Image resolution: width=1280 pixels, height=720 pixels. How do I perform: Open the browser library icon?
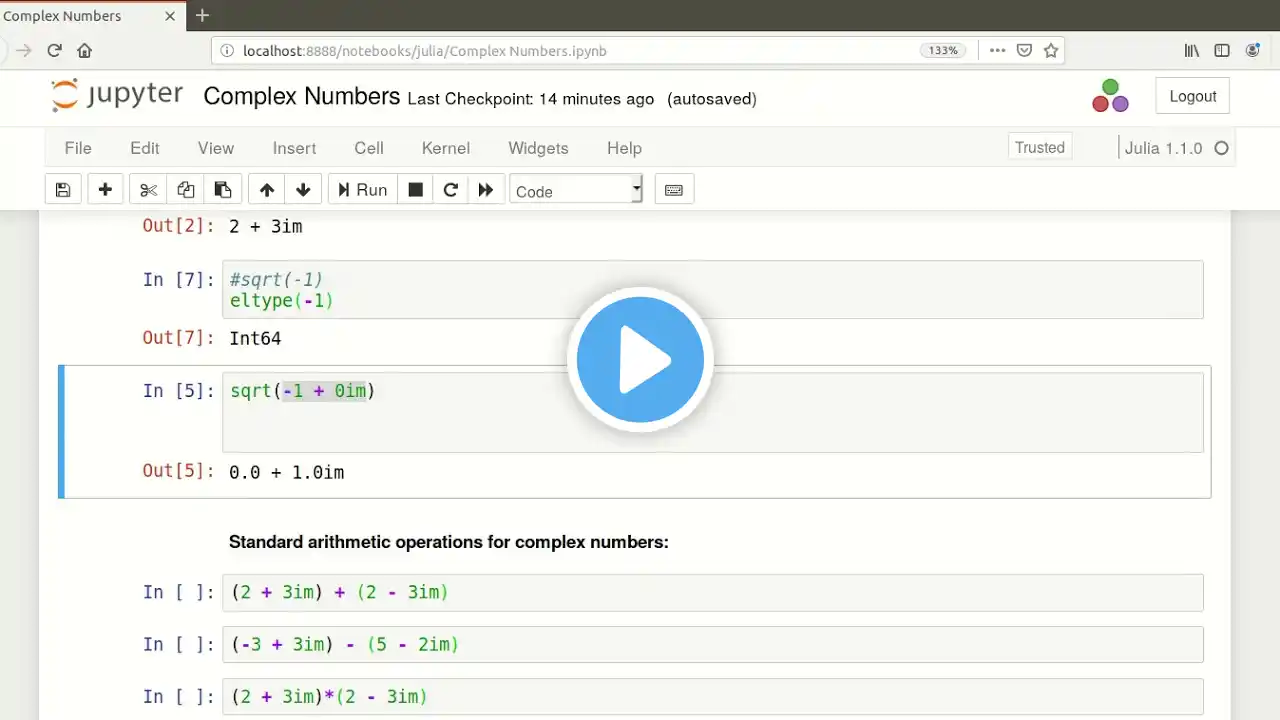pyautogui.click(x=1192, y=50)
